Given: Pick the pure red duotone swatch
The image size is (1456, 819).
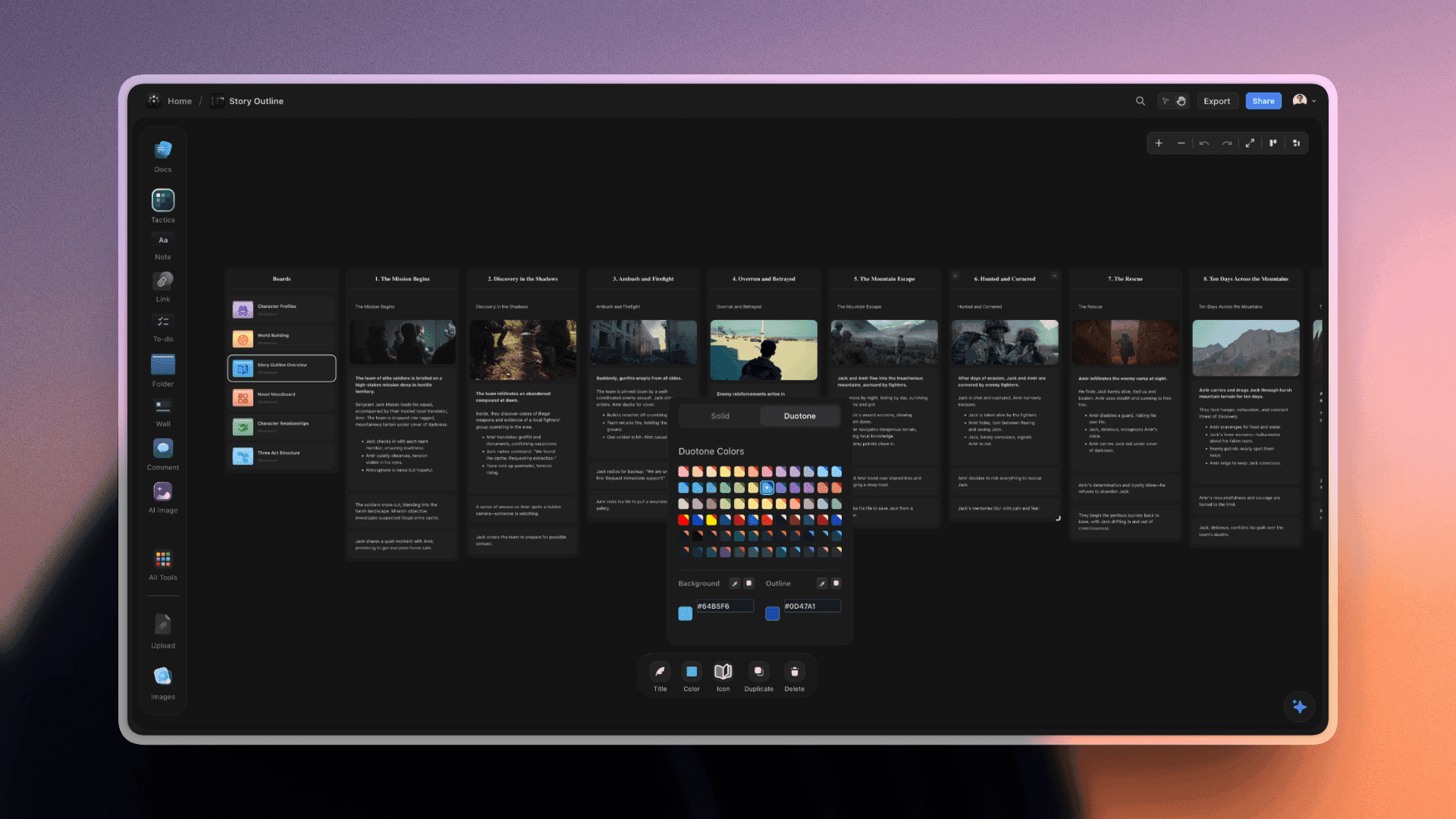Looking at the screenshot, I should 683,520.
